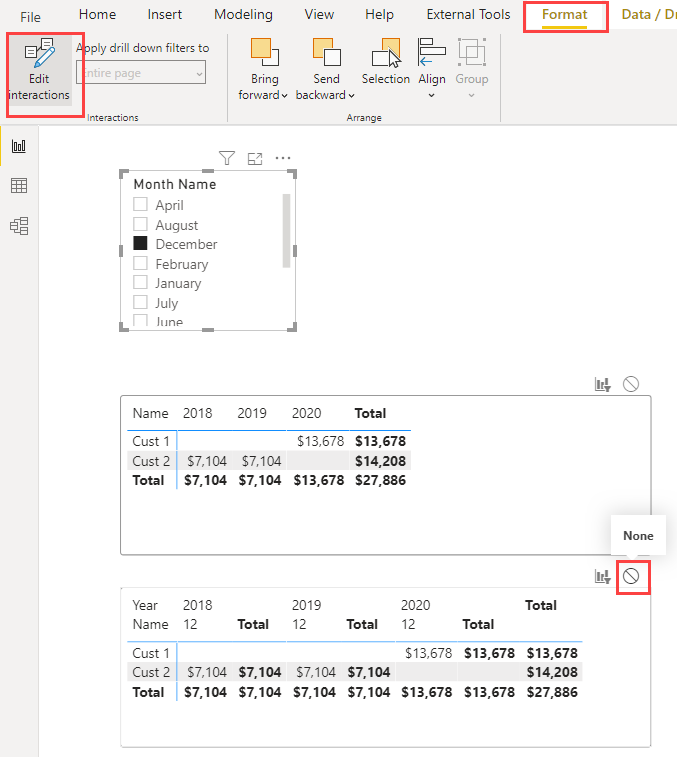Enable focus mode on slicer
Screen dimensions: 677x757
[x=255, y=158]
